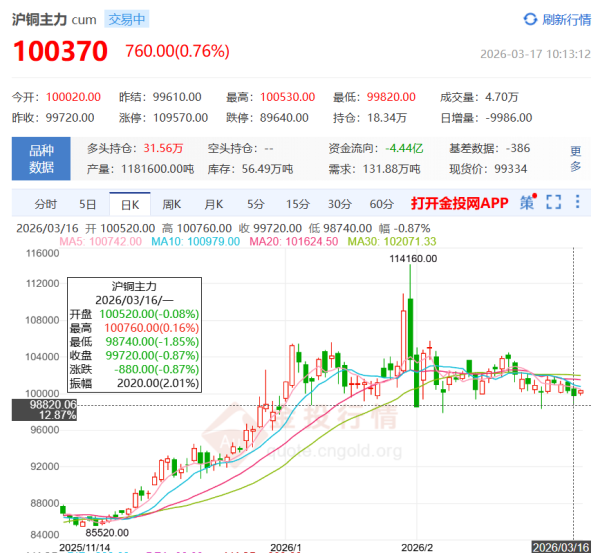Click the MA30: 102071.33 indicator label
Screen dimensions: 600x553
(x=392, y=241)
